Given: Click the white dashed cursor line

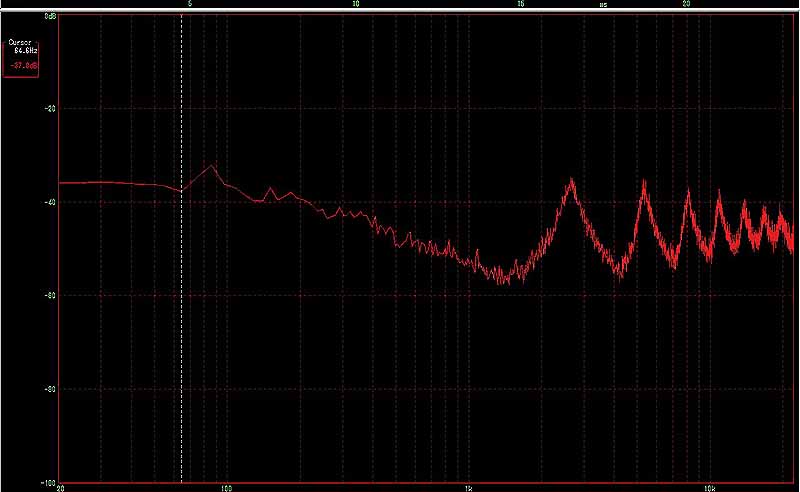Looking at the screenshot, I should click(x=181, y=300).
